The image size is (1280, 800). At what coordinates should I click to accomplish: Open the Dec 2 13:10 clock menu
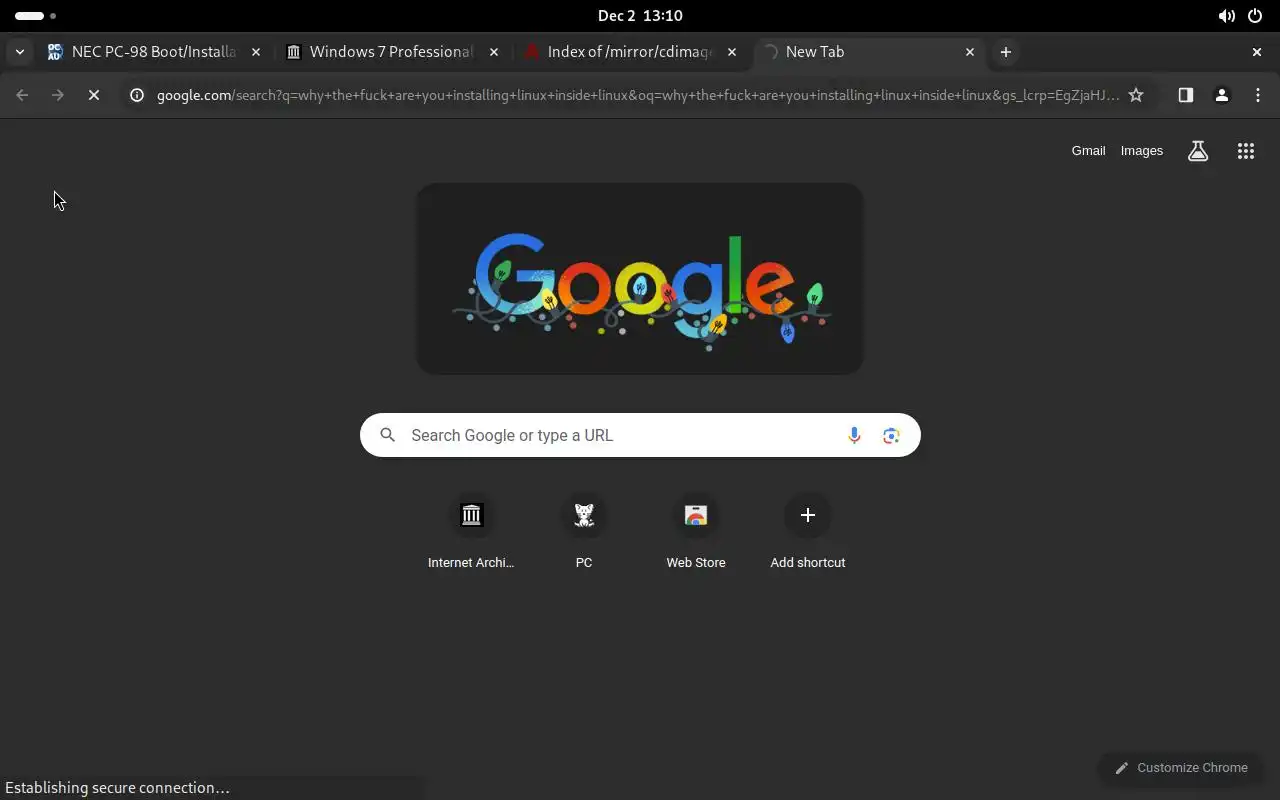[x=640, y=16]
